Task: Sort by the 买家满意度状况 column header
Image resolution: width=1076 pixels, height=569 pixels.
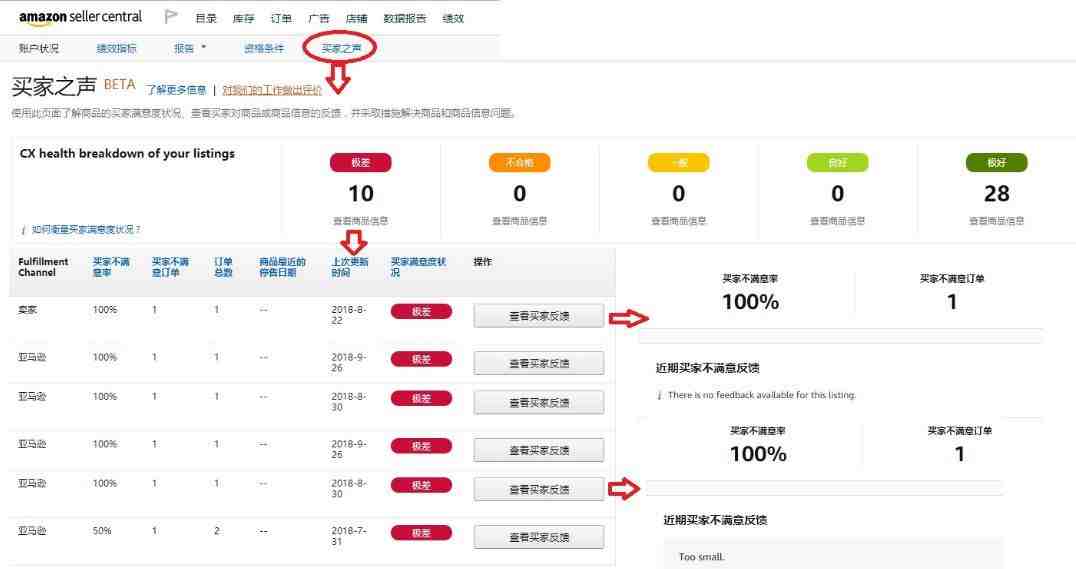Action: pos(418,267)
